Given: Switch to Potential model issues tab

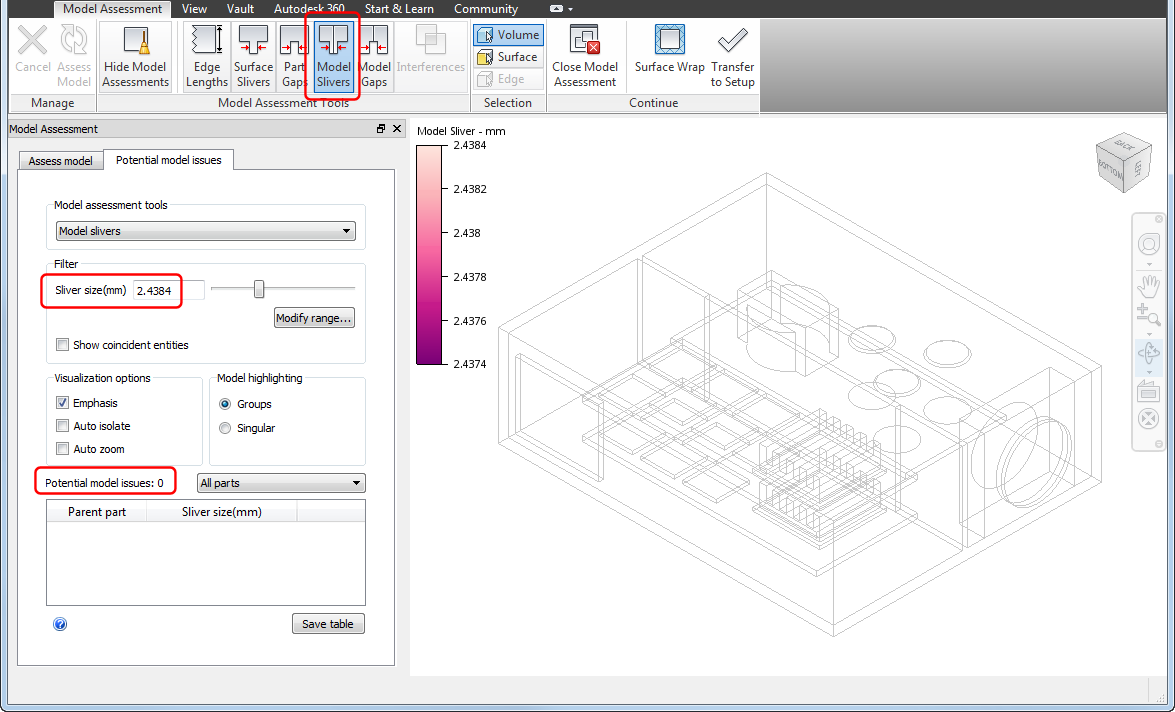Looking at the screenshot, I should point(169,160).
